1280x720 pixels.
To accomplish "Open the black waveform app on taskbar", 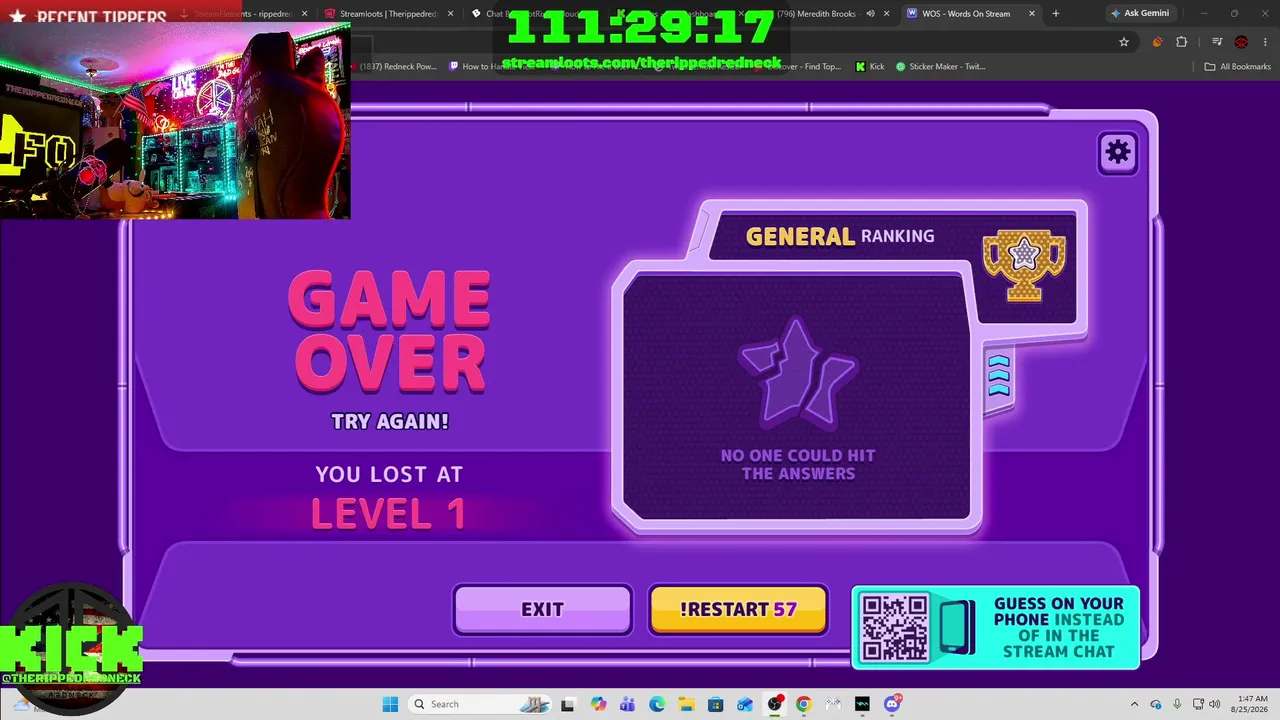I will [862, 704].
